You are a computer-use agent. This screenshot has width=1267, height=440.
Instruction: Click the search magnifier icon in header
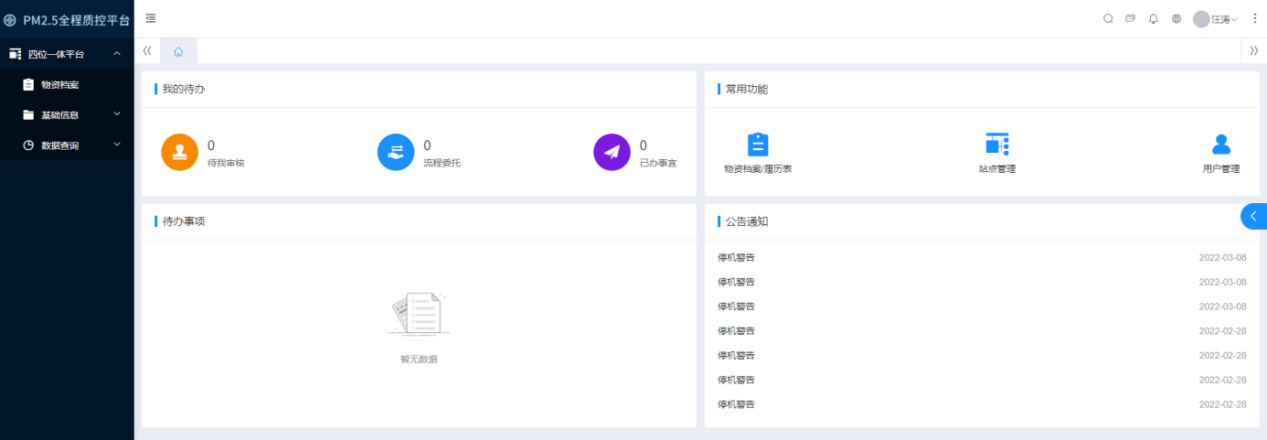(x=1108, y=19)
